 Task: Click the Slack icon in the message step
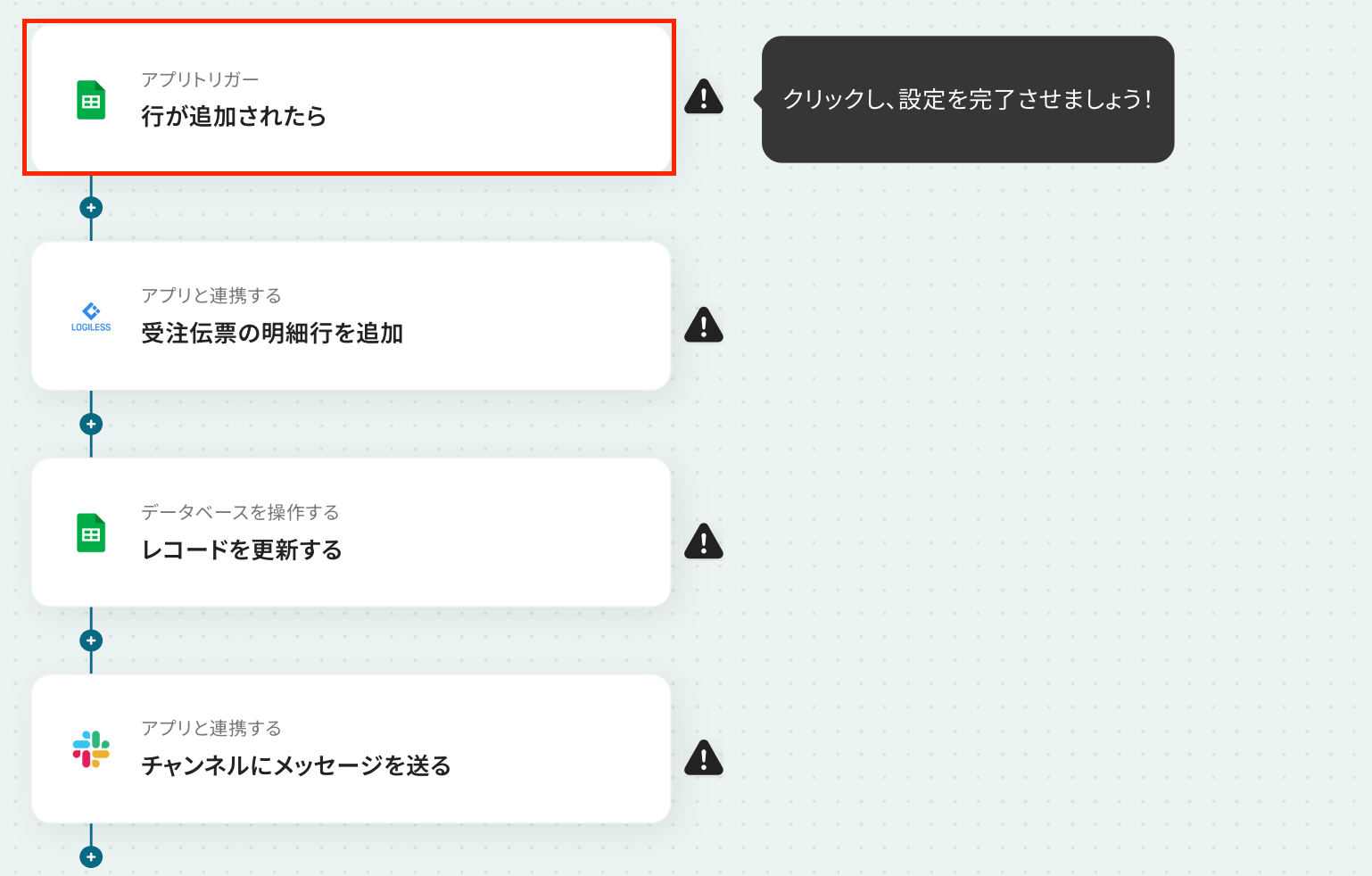pyautogui.click(x=91, y=749)
